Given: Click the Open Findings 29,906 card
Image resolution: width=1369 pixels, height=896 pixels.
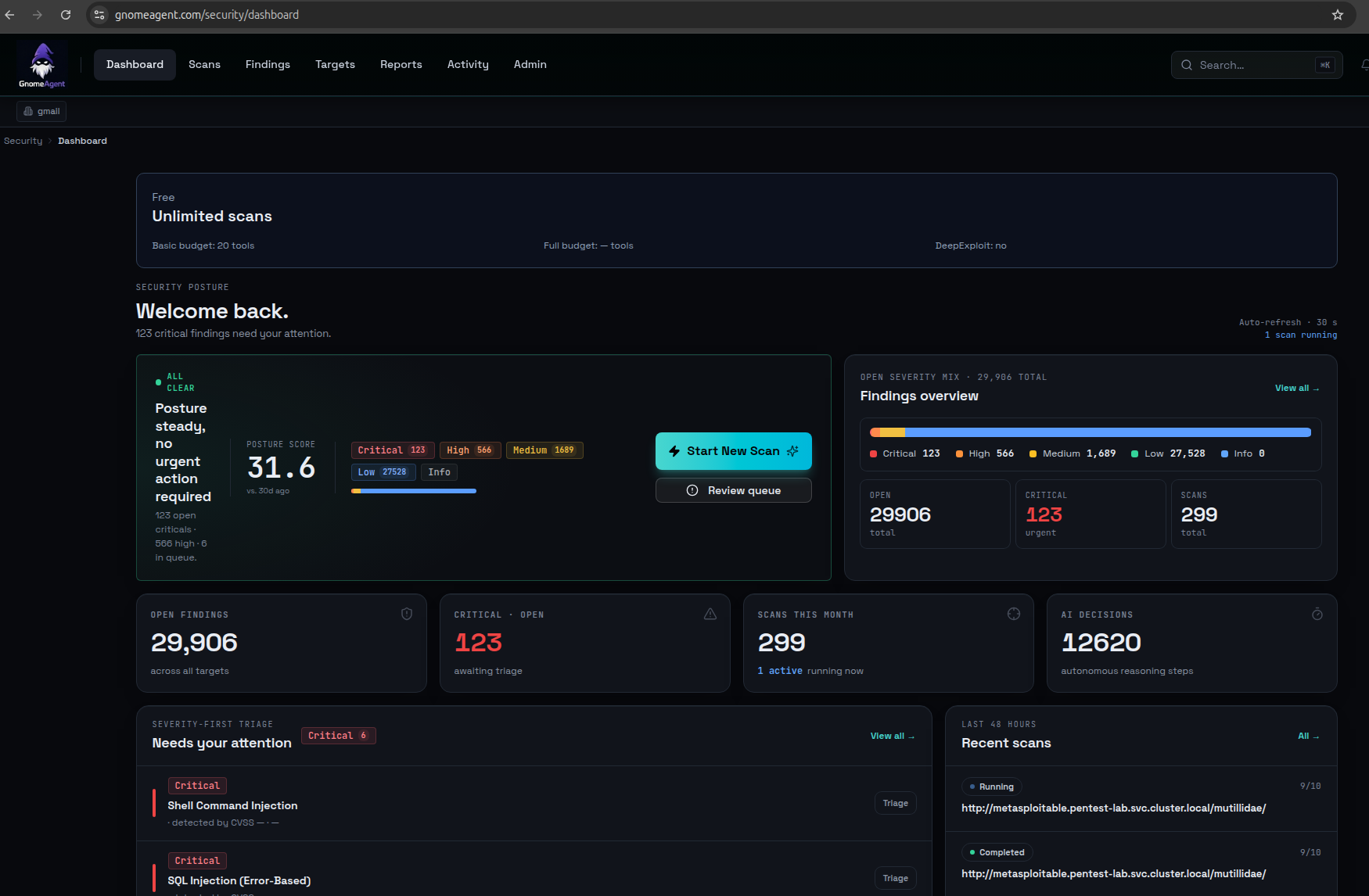Looking at the screenshot, I should coord(282,643).
